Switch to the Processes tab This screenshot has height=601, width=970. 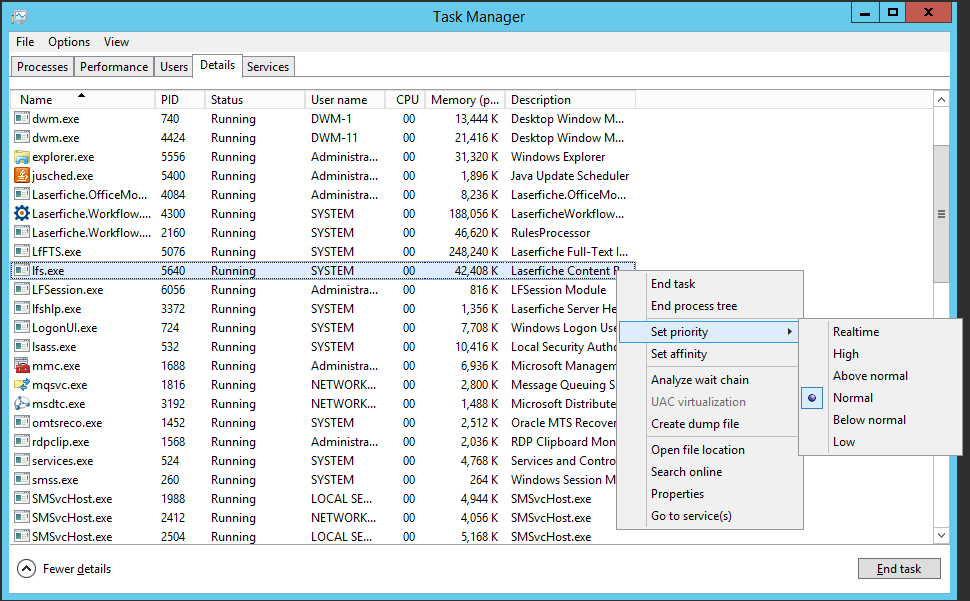click(x=43, y=67)
